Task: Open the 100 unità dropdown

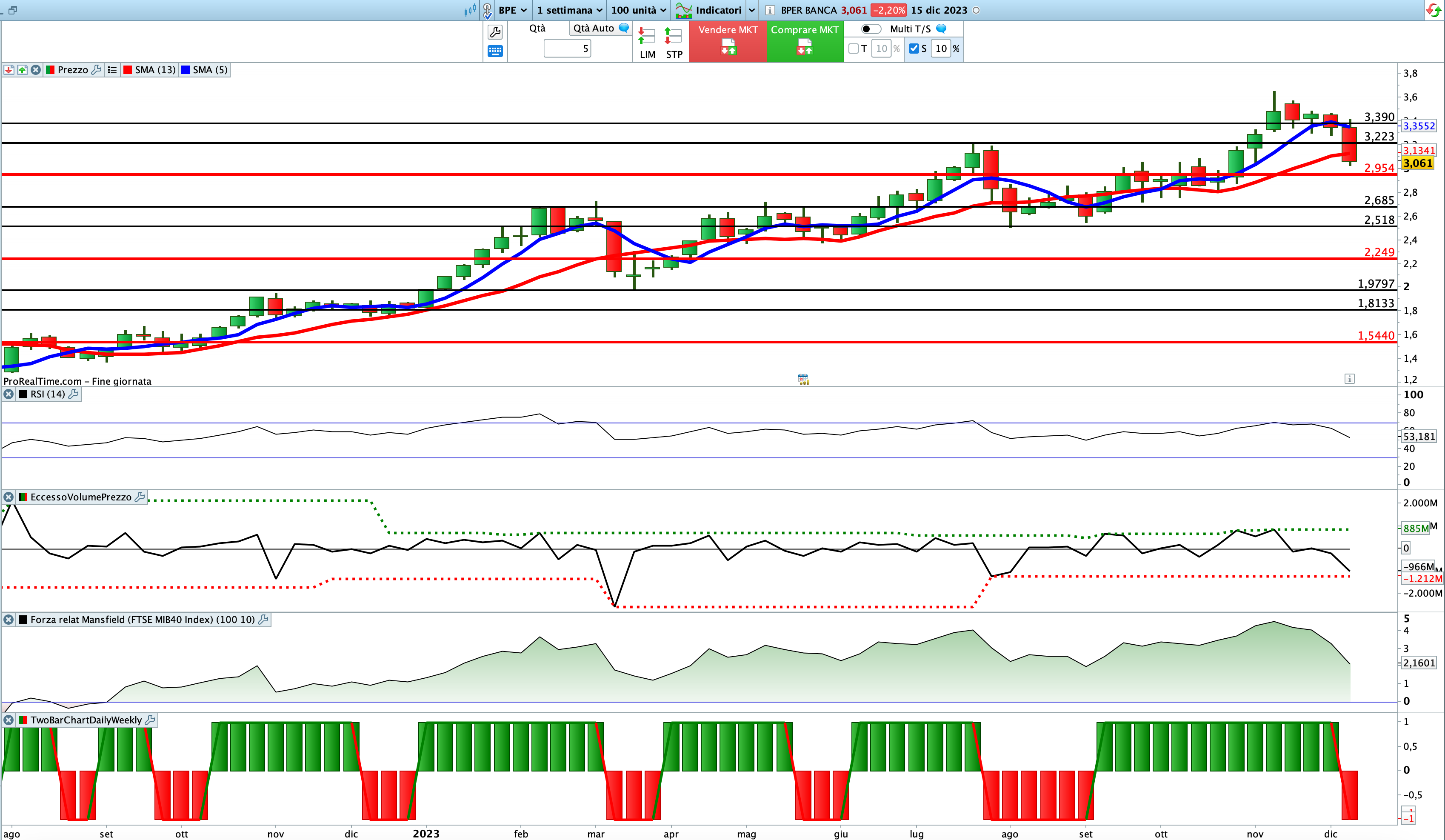Action: [x=638, y=10]
